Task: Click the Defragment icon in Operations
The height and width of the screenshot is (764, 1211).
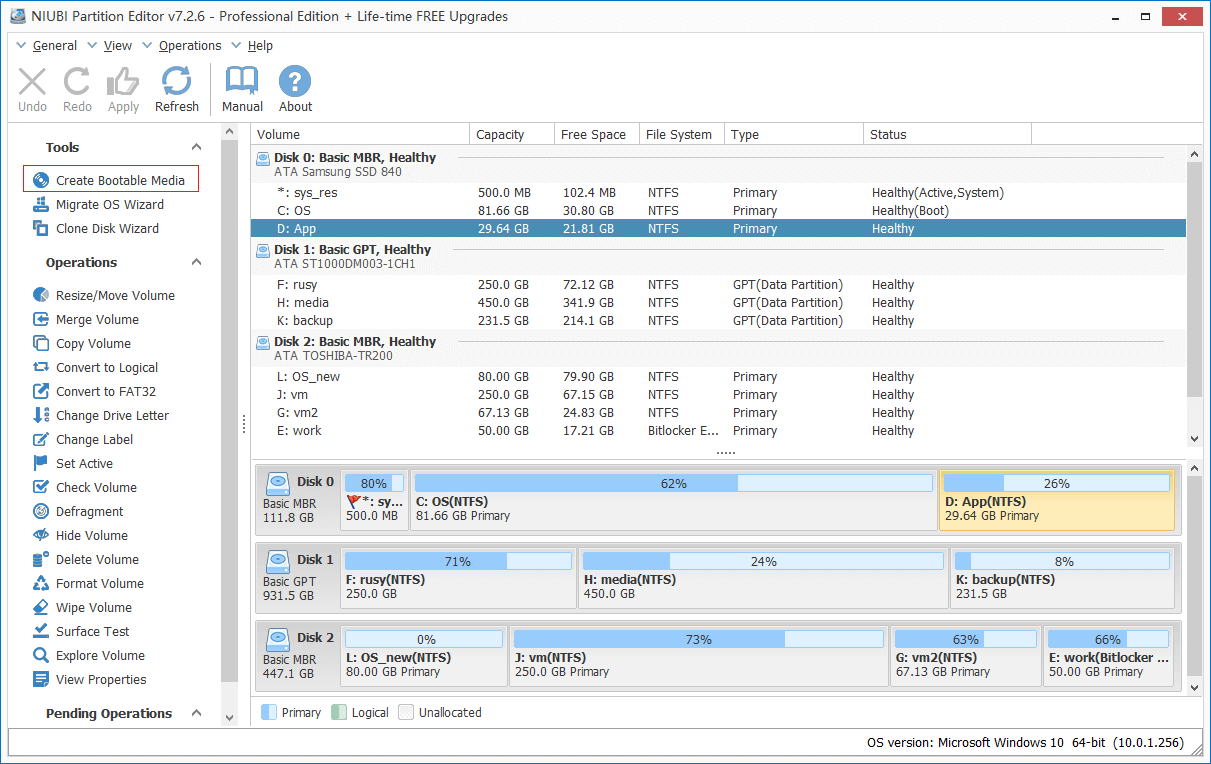Action: point(41,511)
